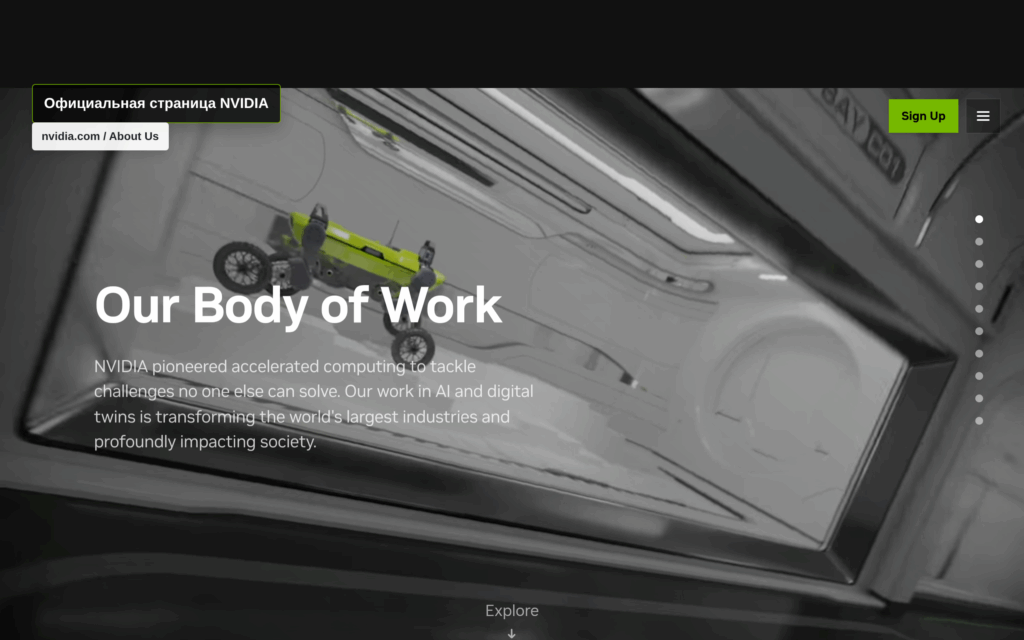The width and height of the screenshot is (1024, 640).
Task: Click the green Sign Up button
Action: (x=923, y=116)
